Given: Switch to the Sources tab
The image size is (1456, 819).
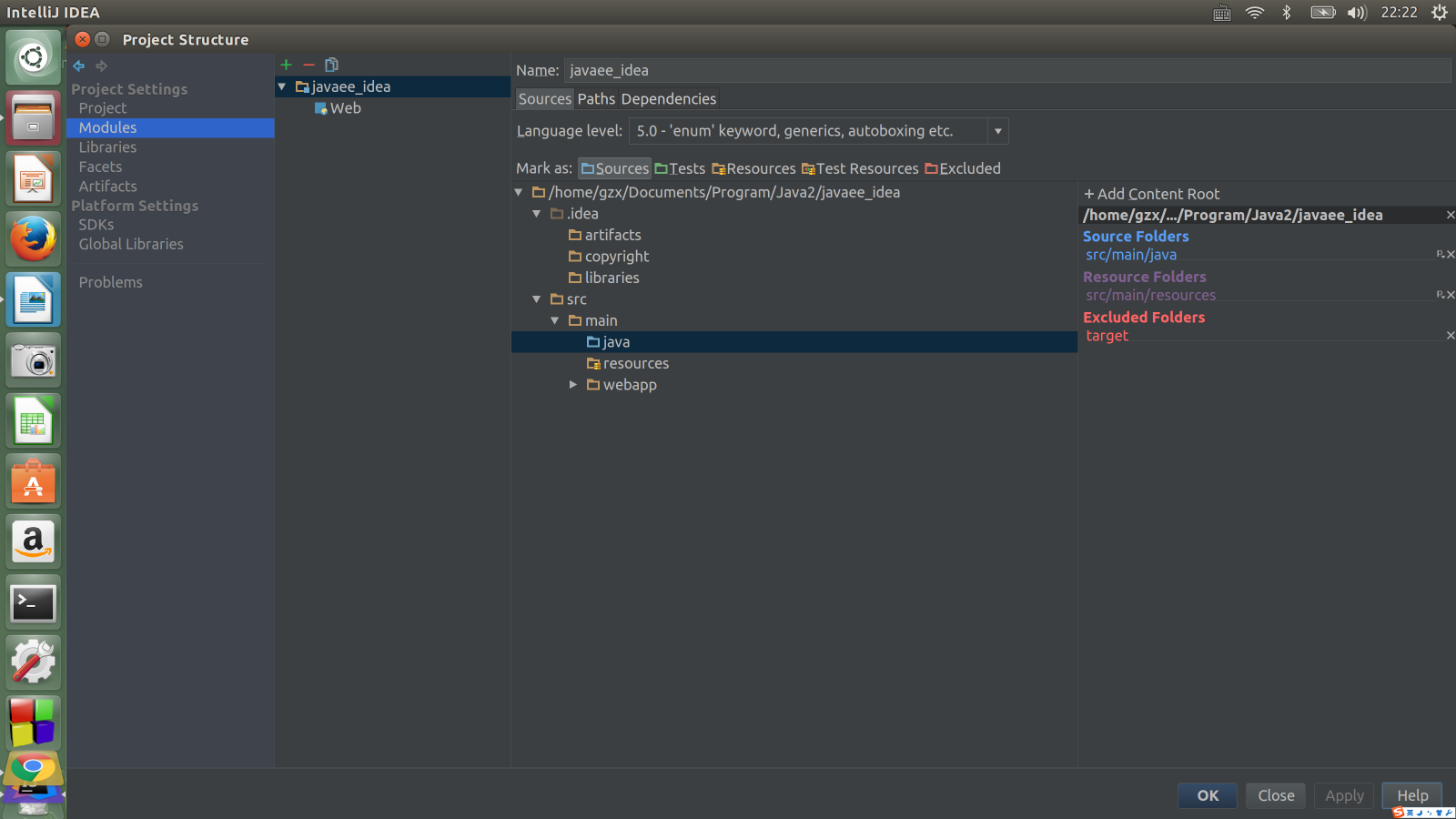Looking at the screenshot, I should 545,99.
